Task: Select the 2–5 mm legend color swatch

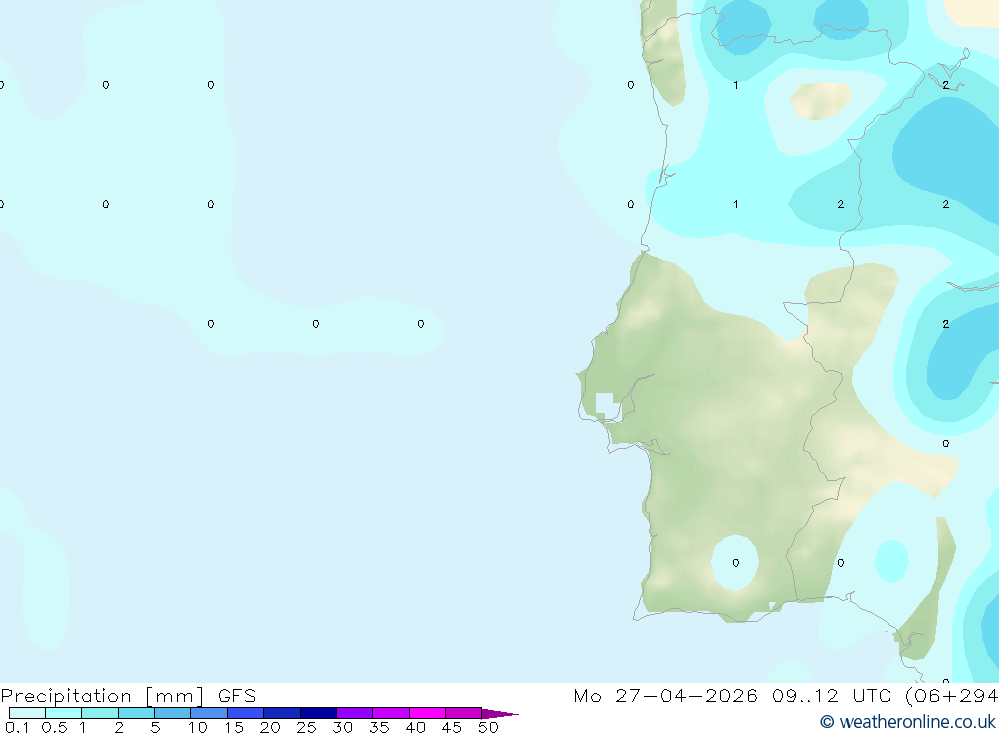Action: 136,713
